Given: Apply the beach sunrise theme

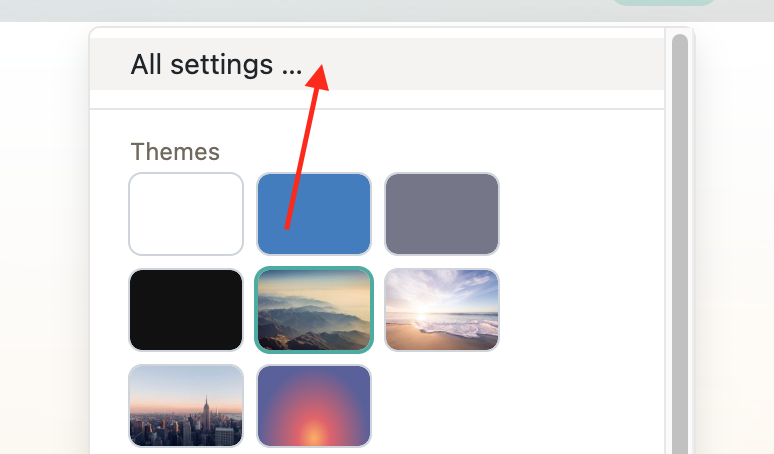Looking at the screenshot, I should point(442,310).
